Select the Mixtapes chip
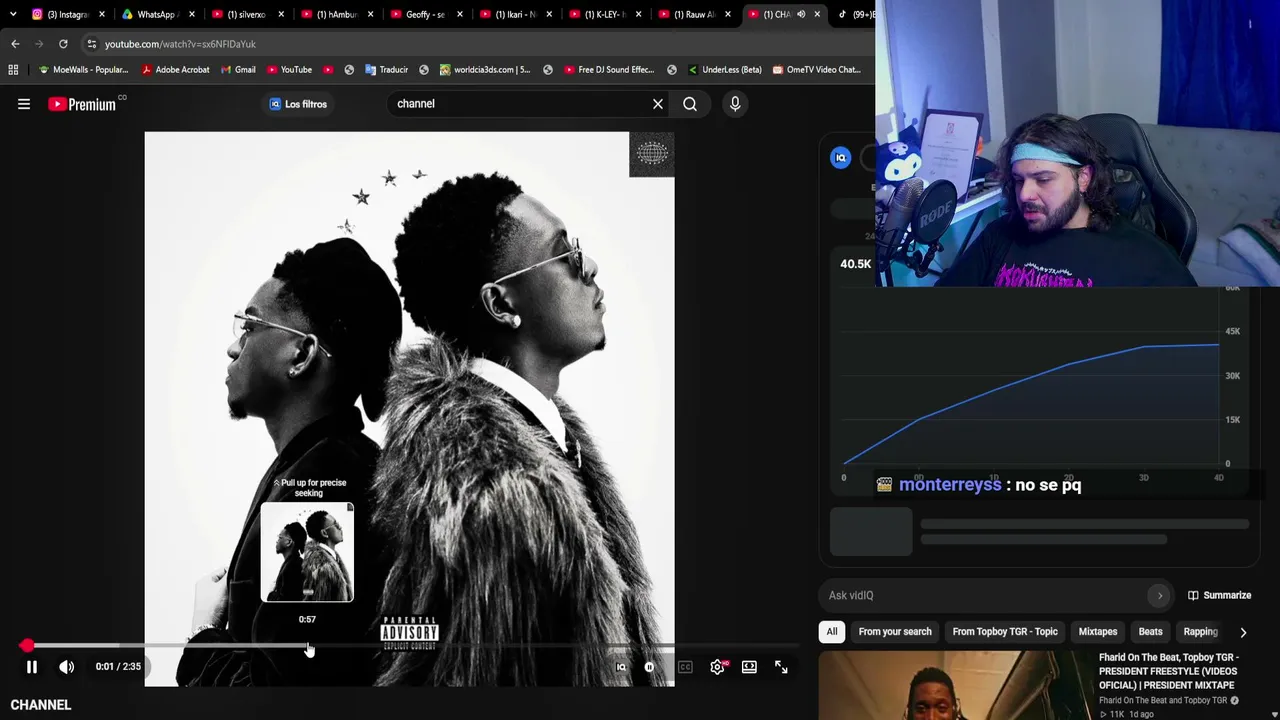The height and width of the screenshot is (720, 1280). click(x=1098, y=632)
